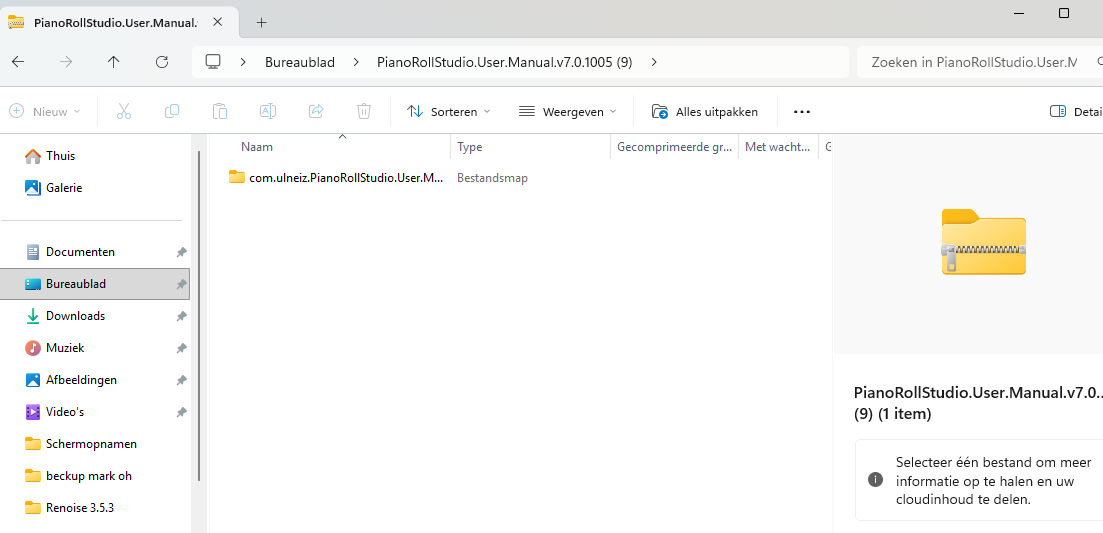The height and width of the screenshot is (533, 1103).
Task: Open the Sorteren dropdown menu
Action: [x=449, y=111]
